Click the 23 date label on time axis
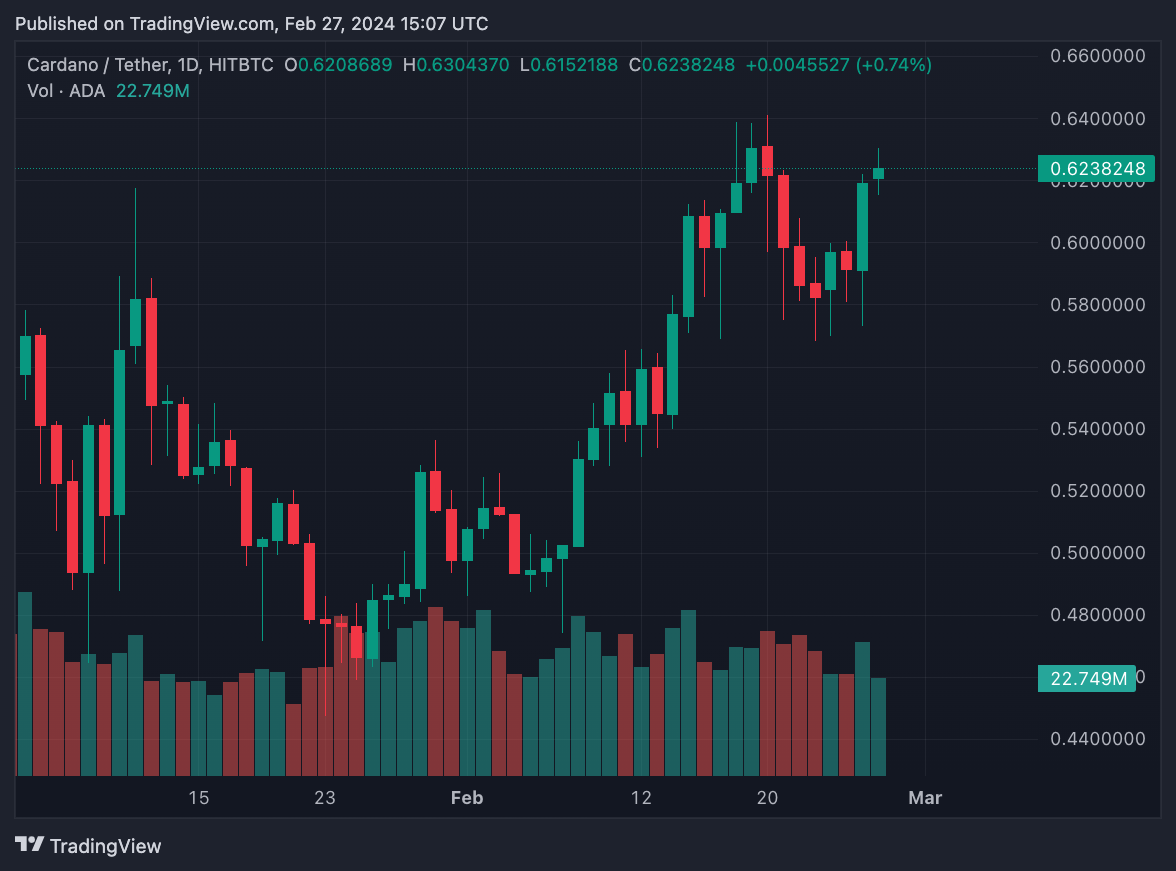The height and width of the screenshot is (871, 1176). click(x=324, y=798)
